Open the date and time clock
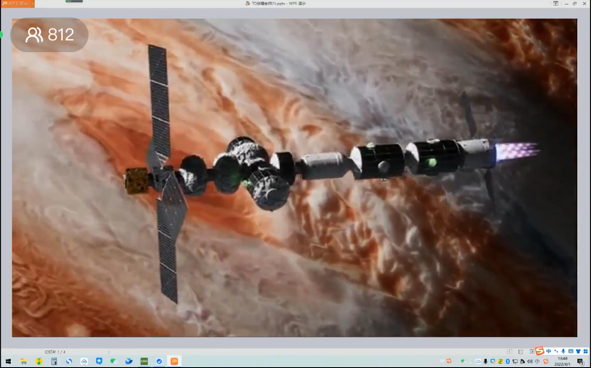Image resolution: width=592 pixels, height=368 pixels. [x=562, y=361]
